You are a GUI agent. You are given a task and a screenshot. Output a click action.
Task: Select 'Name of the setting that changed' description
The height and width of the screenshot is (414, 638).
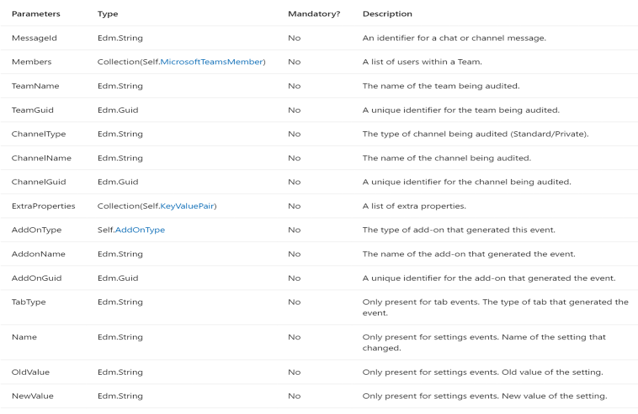(484, 342)
